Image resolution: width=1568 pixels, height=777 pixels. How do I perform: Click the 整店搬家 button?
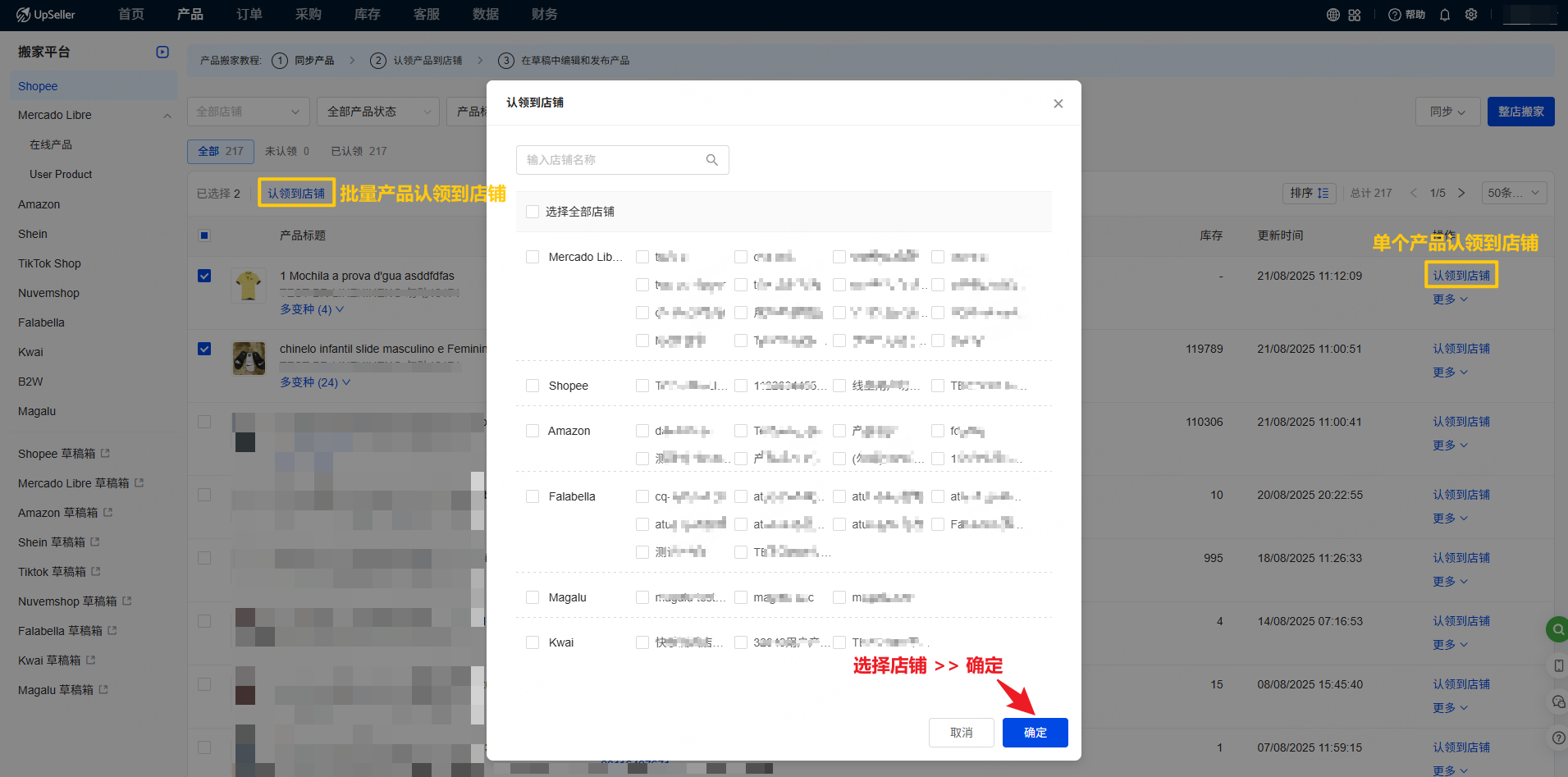click(x=1521, y=112)
